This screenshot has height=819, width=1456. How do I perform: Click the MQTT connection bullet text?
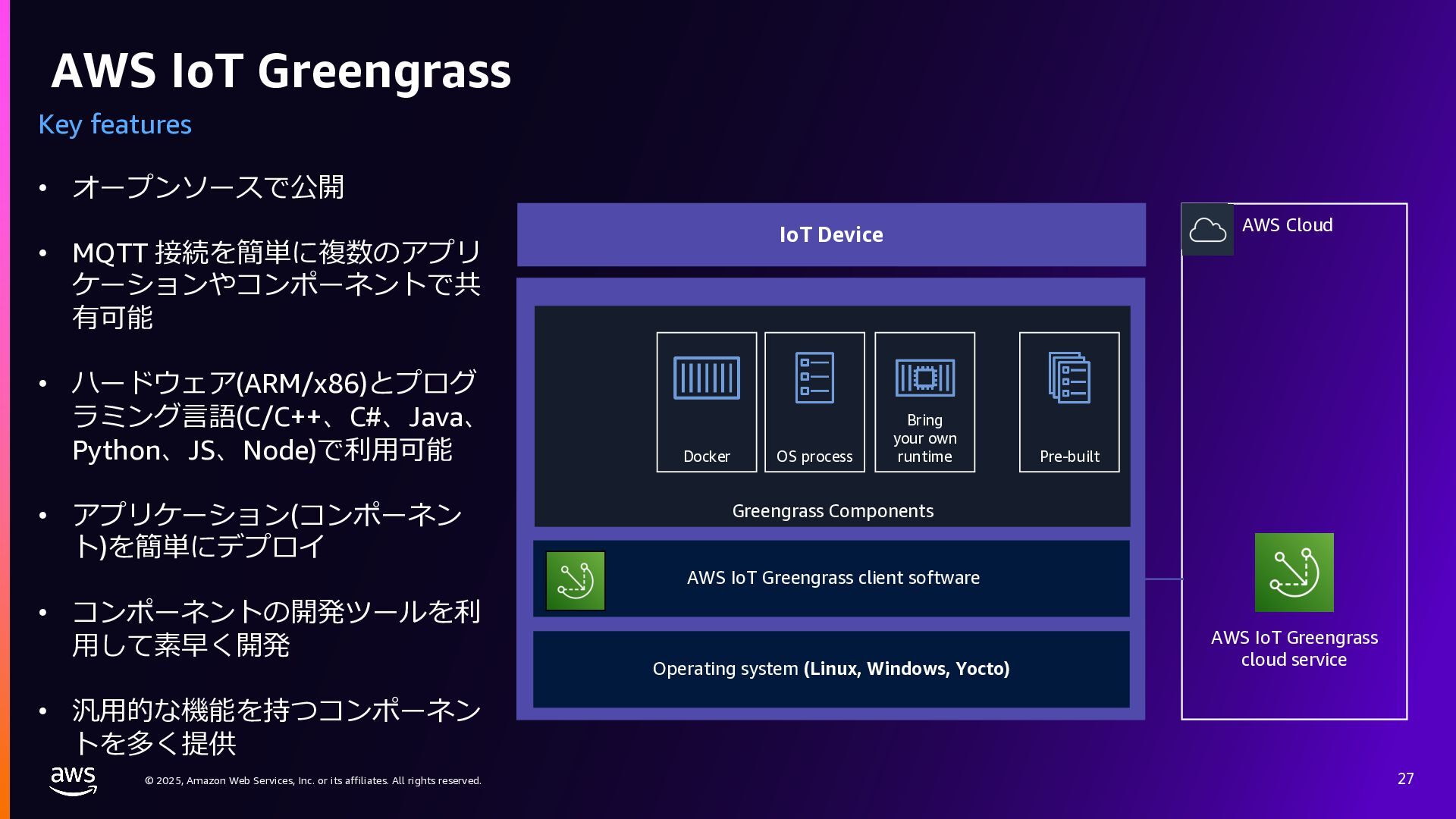pos(276,284)
